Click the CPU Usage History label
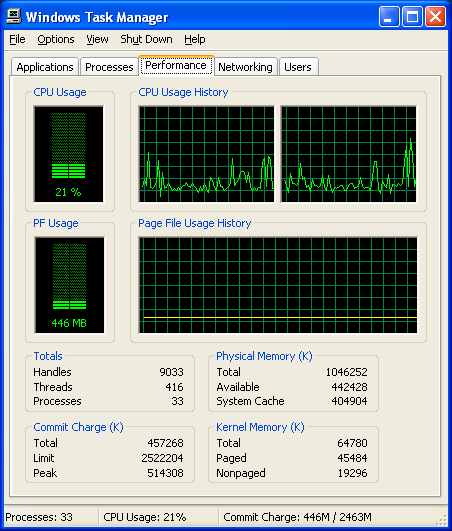 (x=183, y=92)
